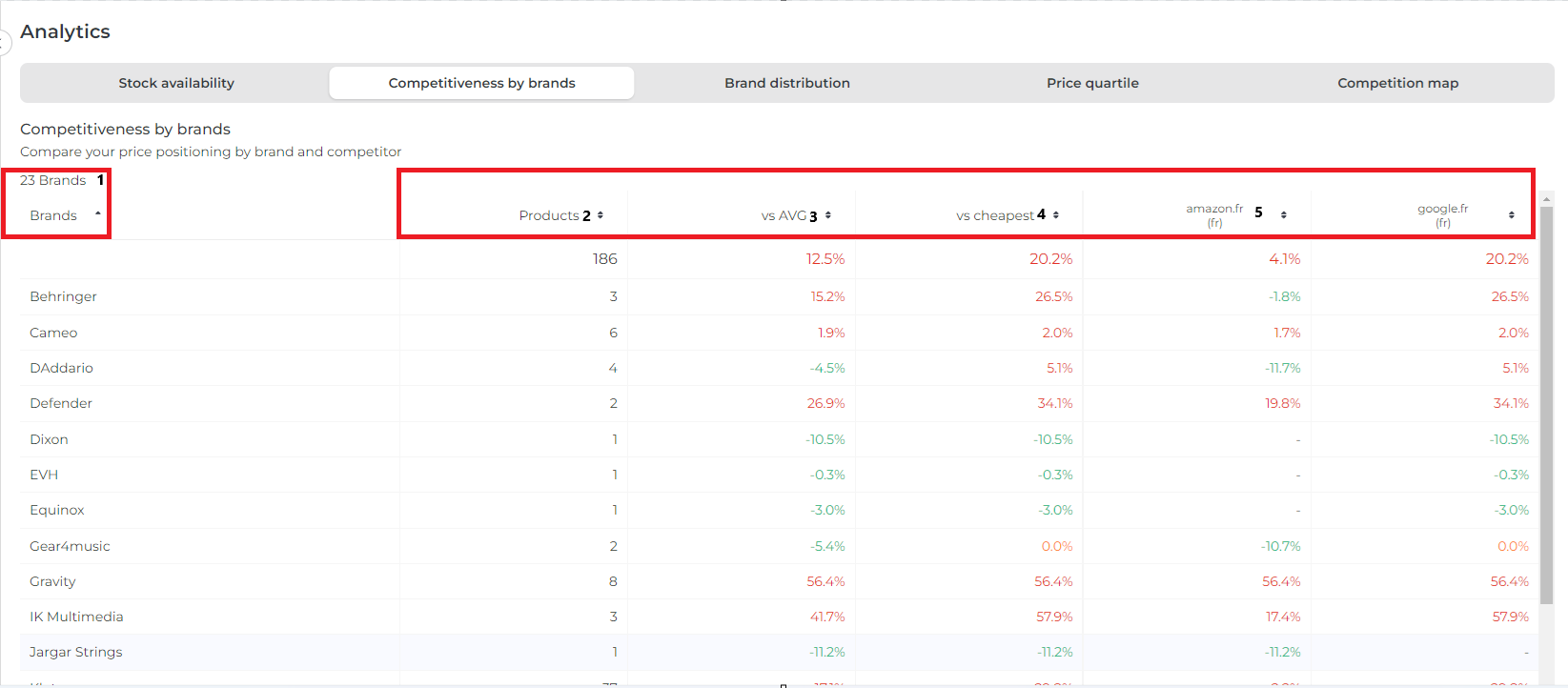This screenshot has width=1568, height=688.
Task: Click the Gravity vs AVG value 56.4%
Action: (825, 581)
